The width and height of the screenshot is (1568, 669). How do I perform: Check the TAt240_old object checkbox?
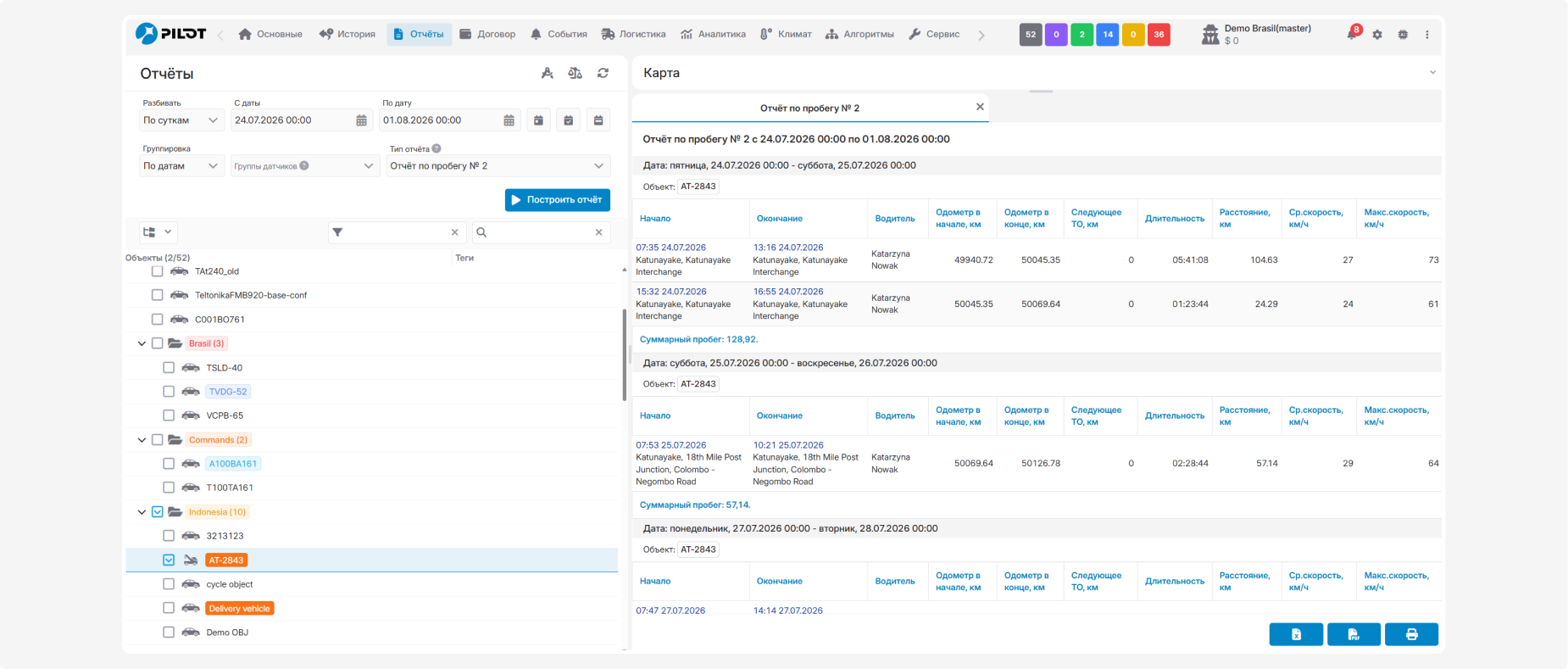(x=157, y=271)
